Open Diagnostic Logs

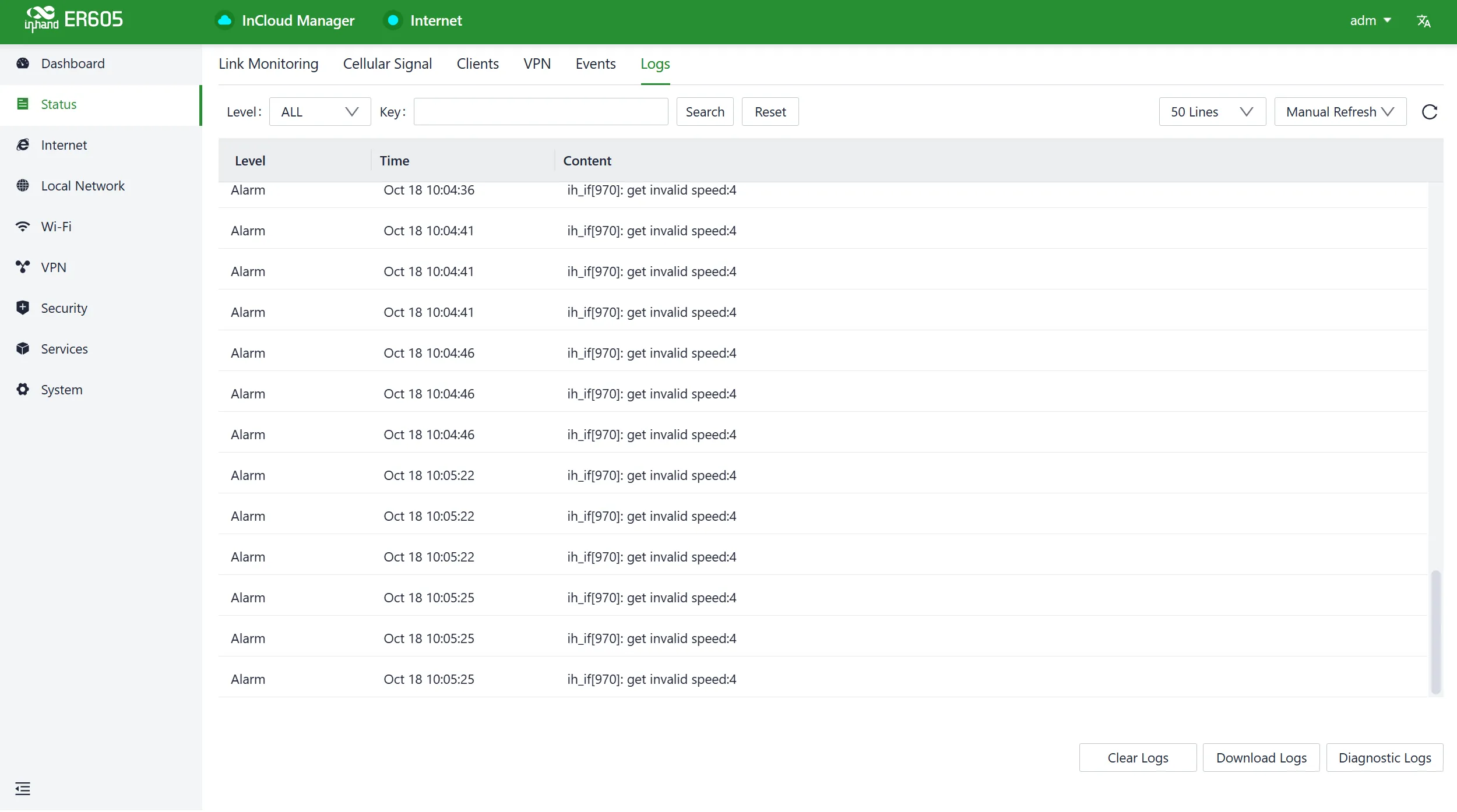coord(1385,759)
